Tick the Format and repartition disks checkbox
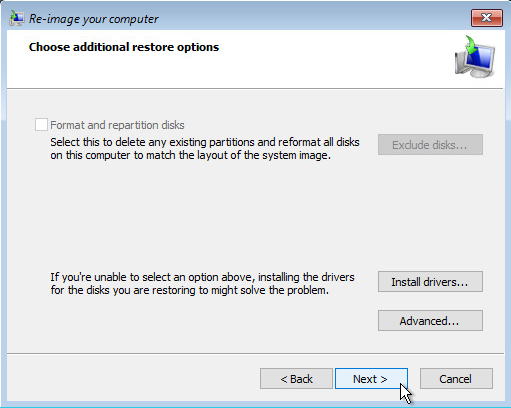This screenshot has width=511, height=408. [41, 125]
